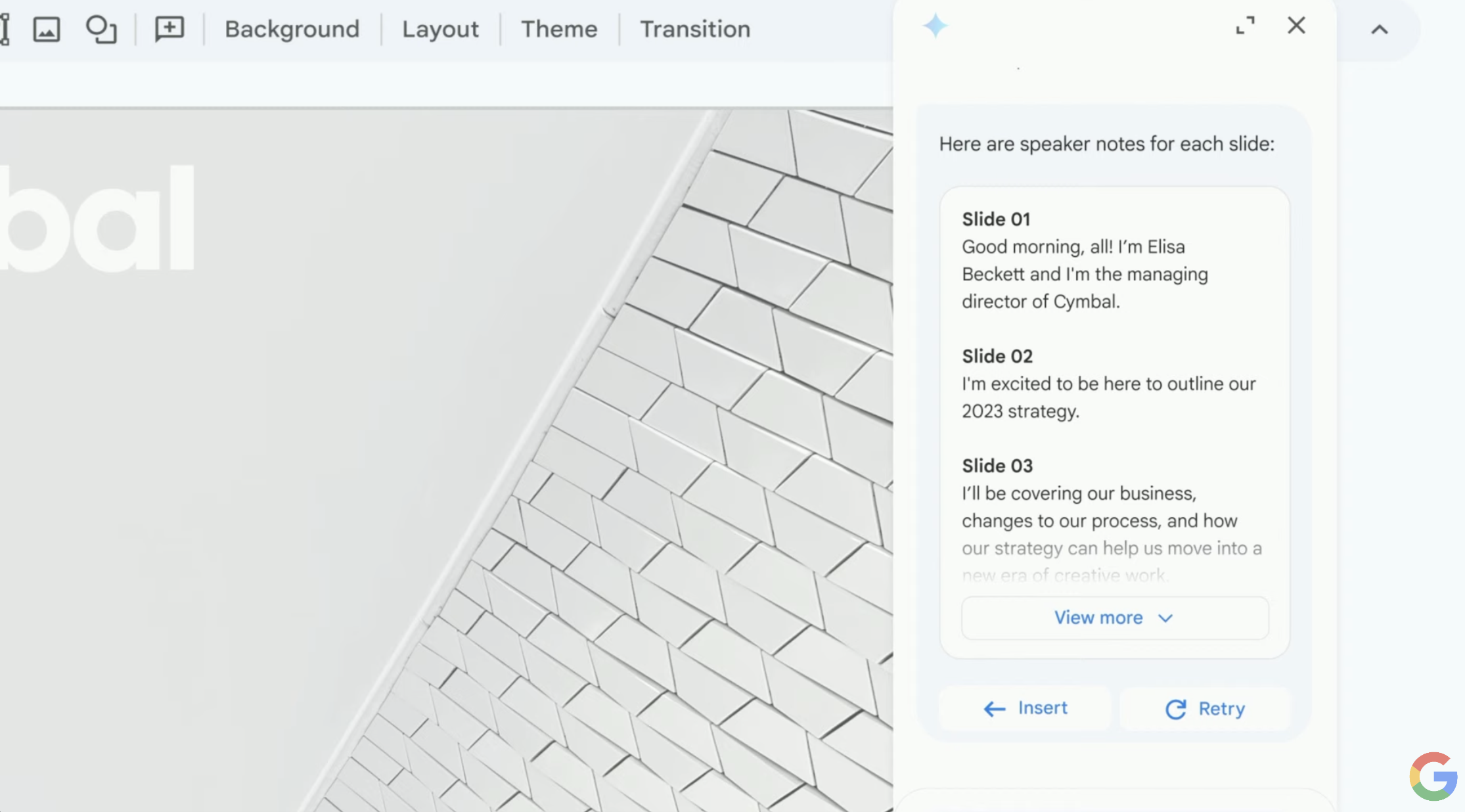
Task: Retry generating speaker notes
Action: pos(1205,709)
